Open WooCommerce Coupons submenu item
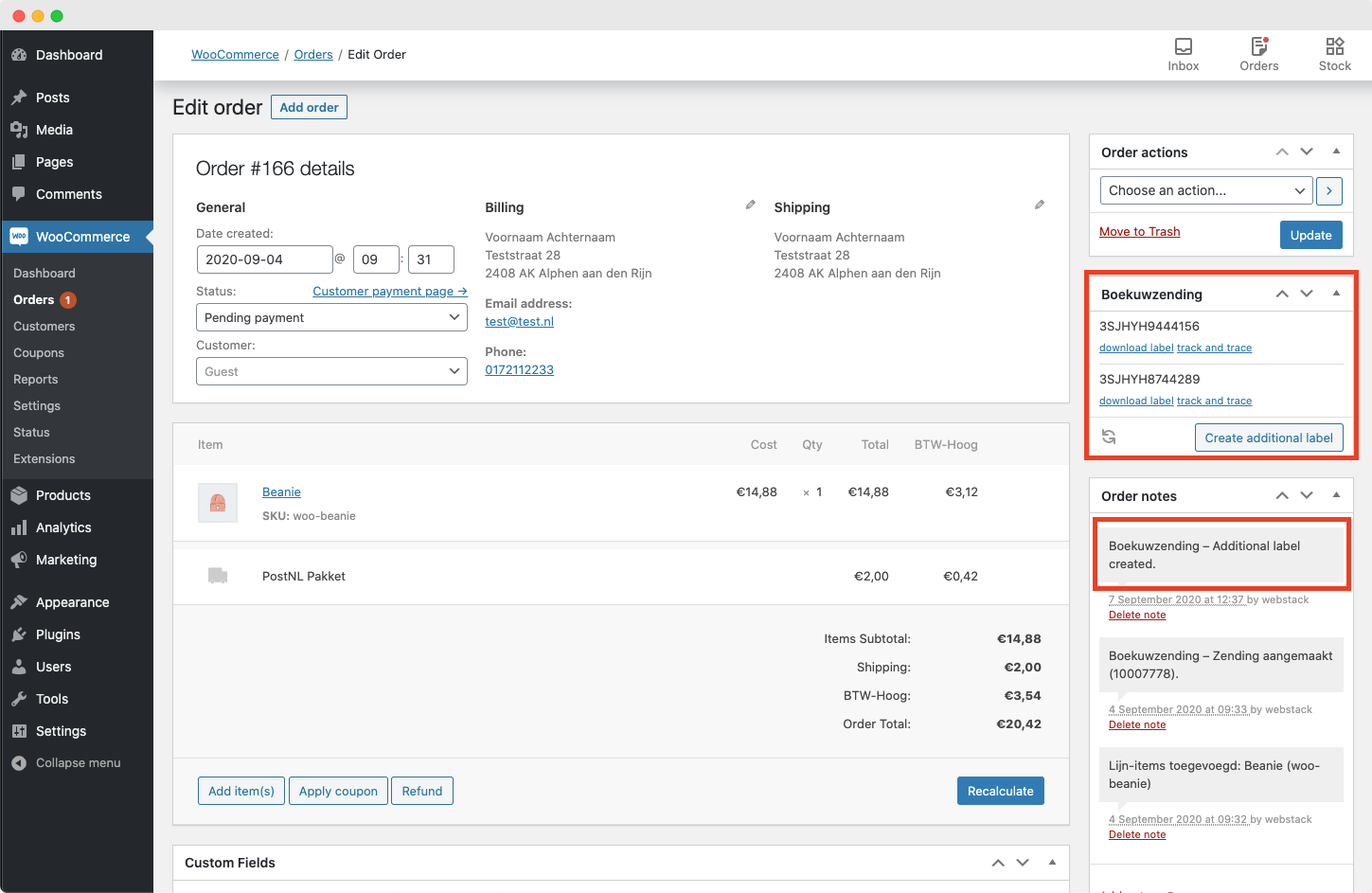This screenshot has width=1372, height=893. click(x=39, y=352)
